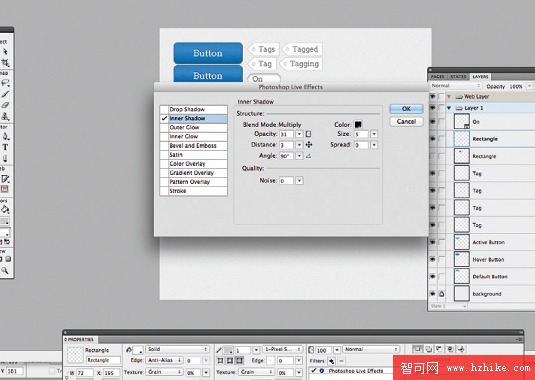This screenshot has width=535, height=380.
Task: Click the Tagged tag on canvas
Action: pyautogui.click(x=302, y=49)
